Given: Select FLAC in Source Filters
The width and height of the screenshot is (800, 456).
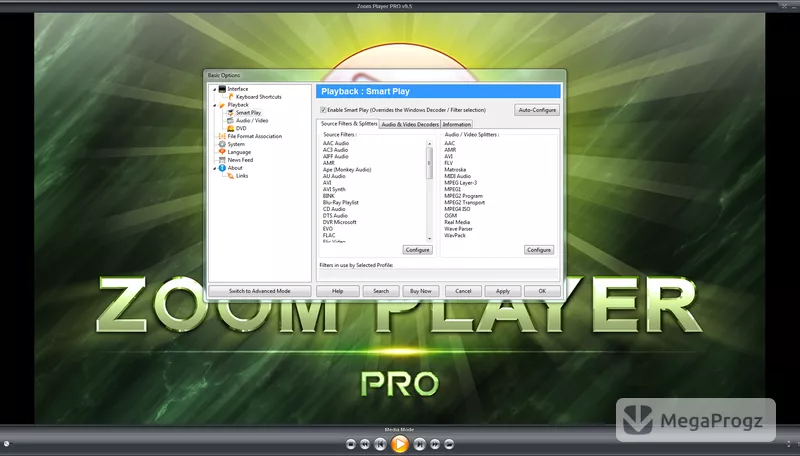Looking at the screenshot, I should coord(329,236).
